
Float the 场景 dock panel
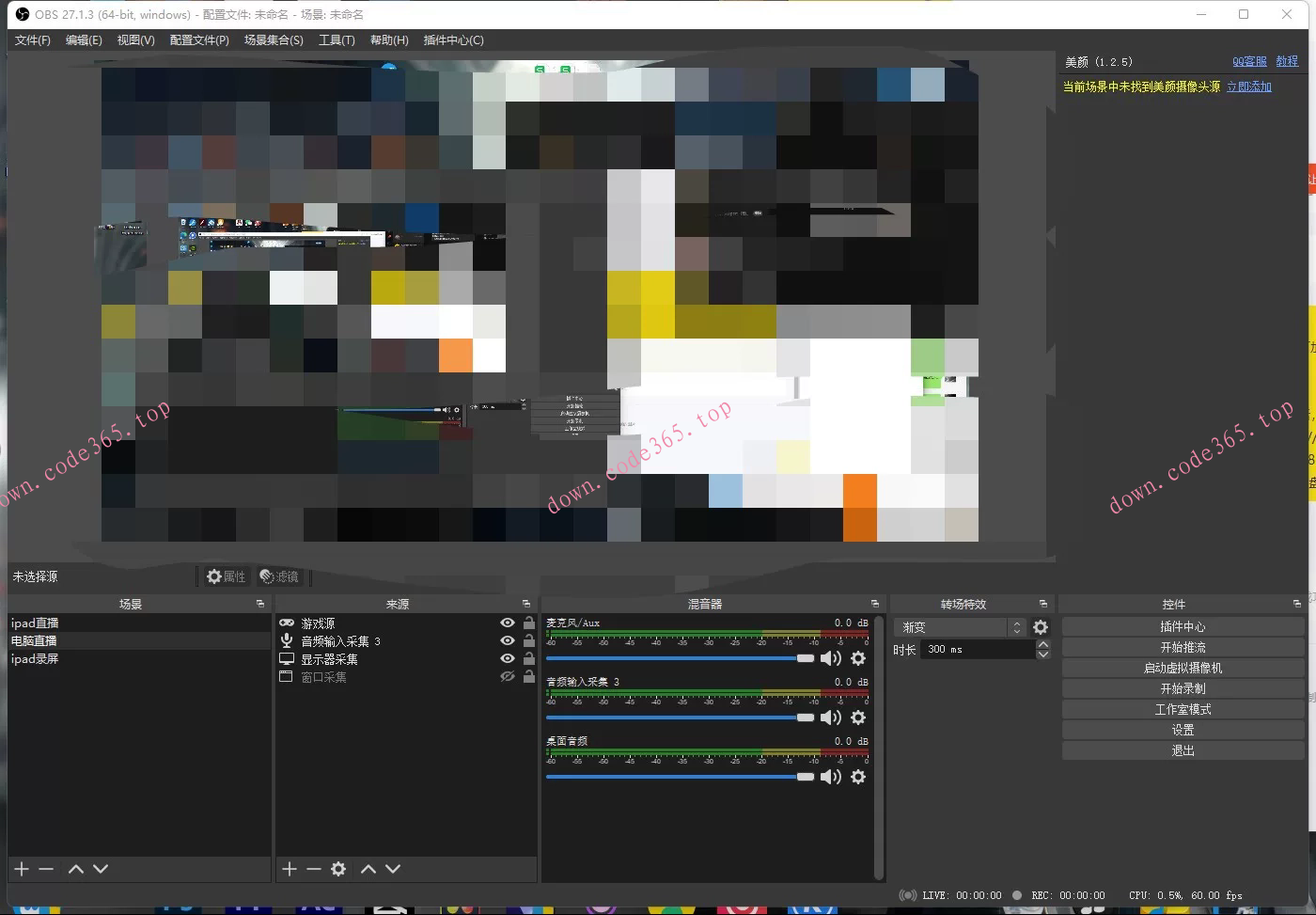pos(260,604)
